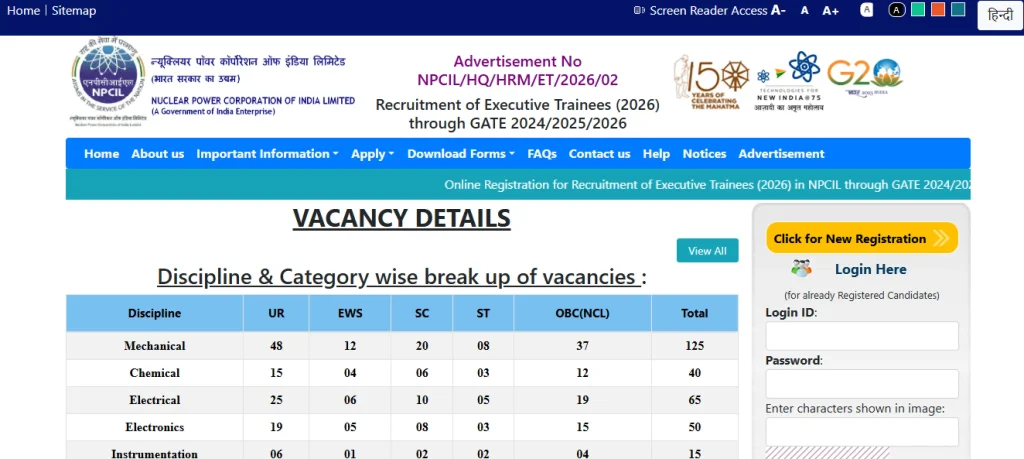
Task: Expand Important Information dropdown menu
Action: pyautogui.click(x=267, y=154)
